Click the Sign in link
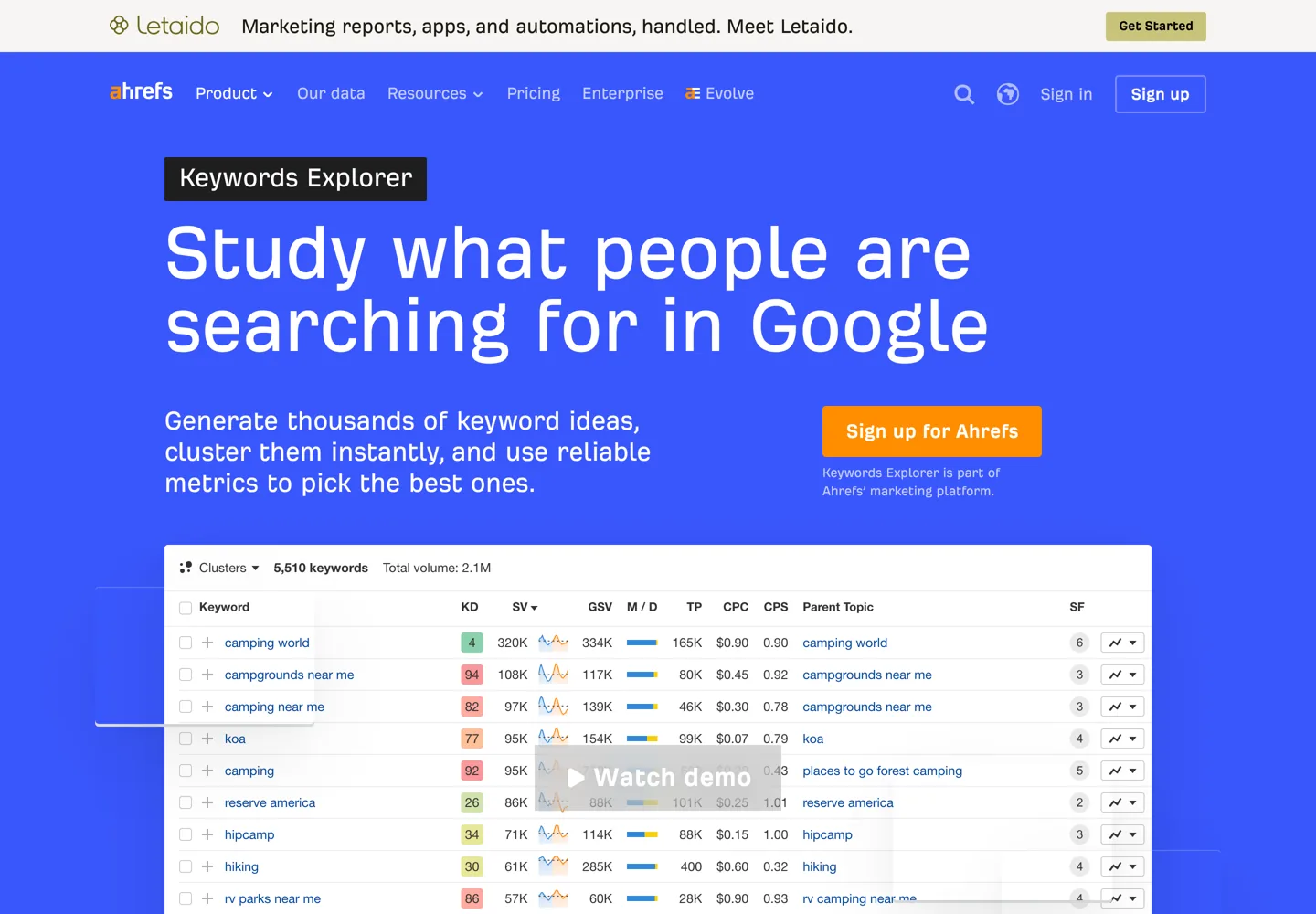Image resolution: width=1316 pixels, height=914 pixels. (1067, 94)
